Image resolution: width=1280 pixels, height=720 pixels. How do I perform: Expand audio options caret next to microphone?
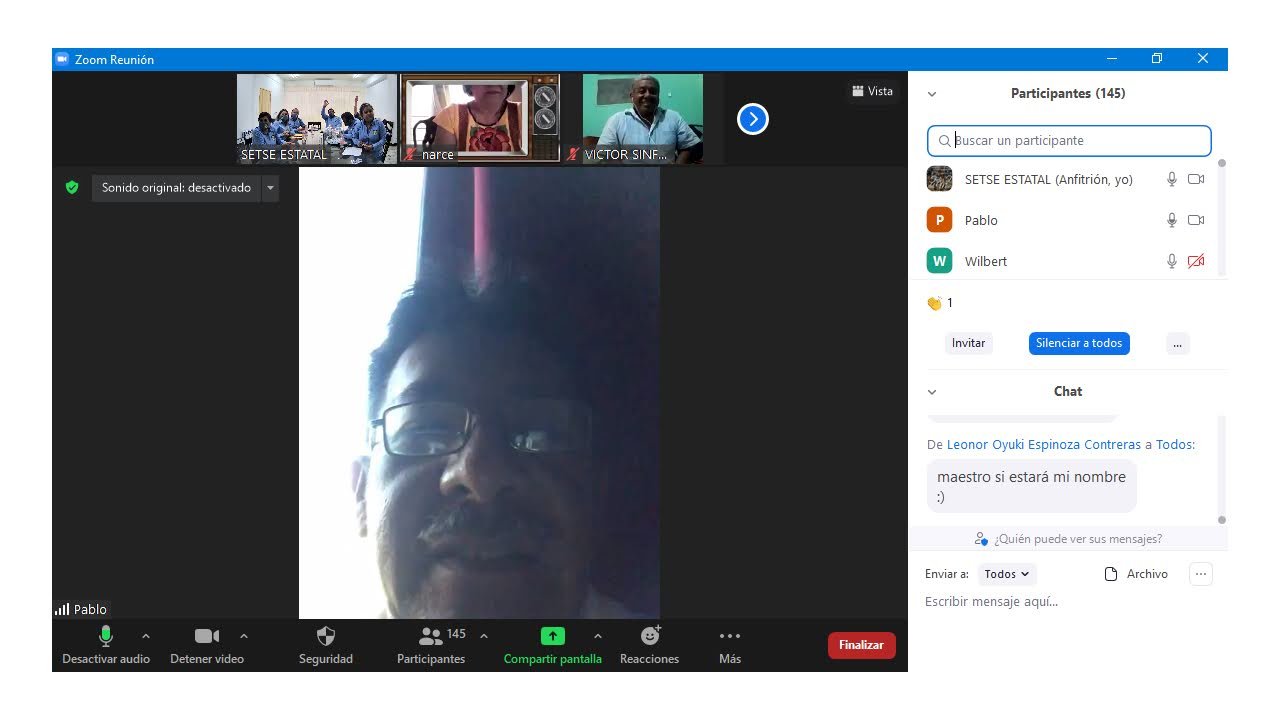click(145, 636)
